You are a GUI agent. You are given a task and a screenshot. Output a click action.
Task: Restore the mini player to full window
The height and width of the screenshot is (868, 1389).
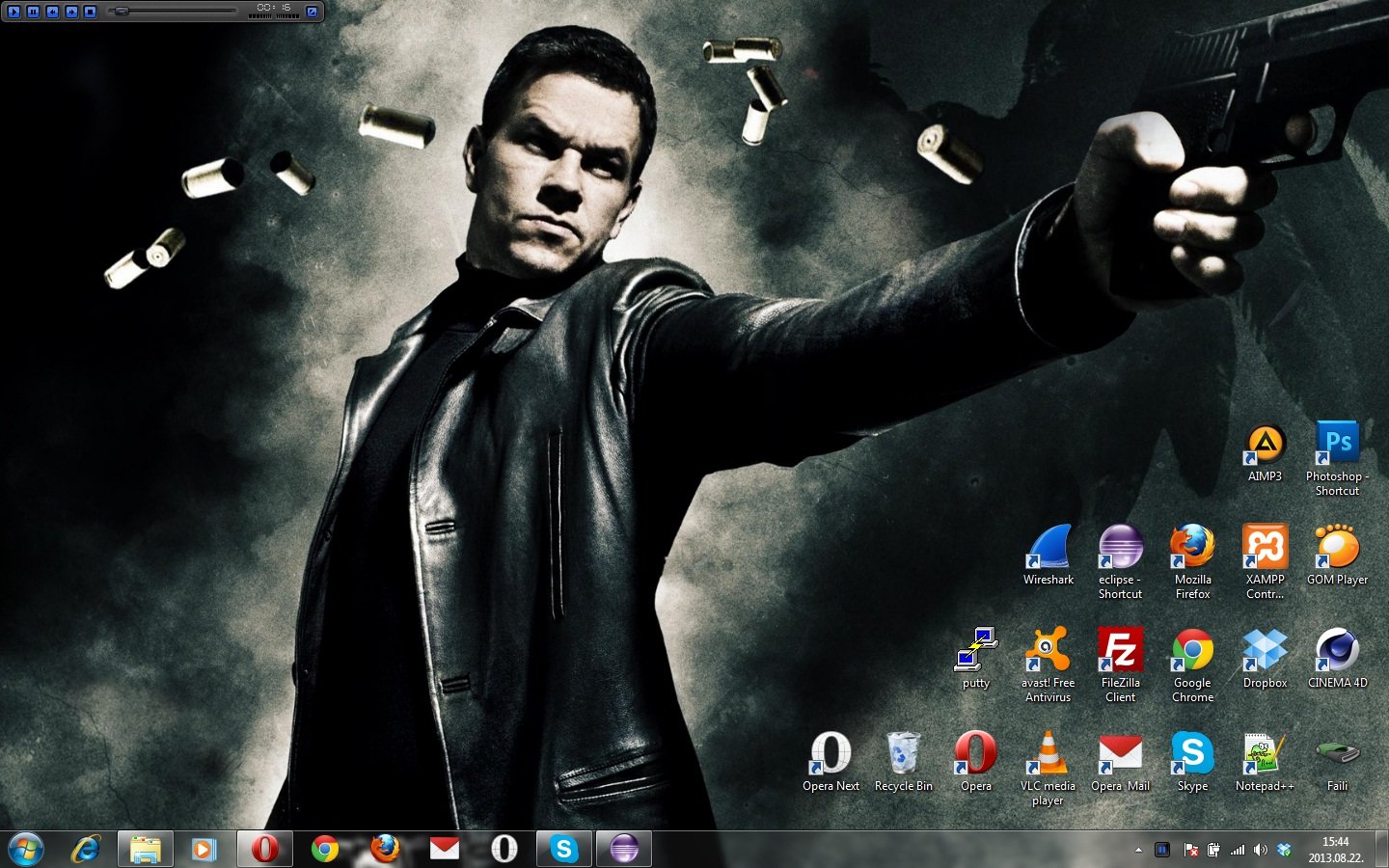pos(312,12)
